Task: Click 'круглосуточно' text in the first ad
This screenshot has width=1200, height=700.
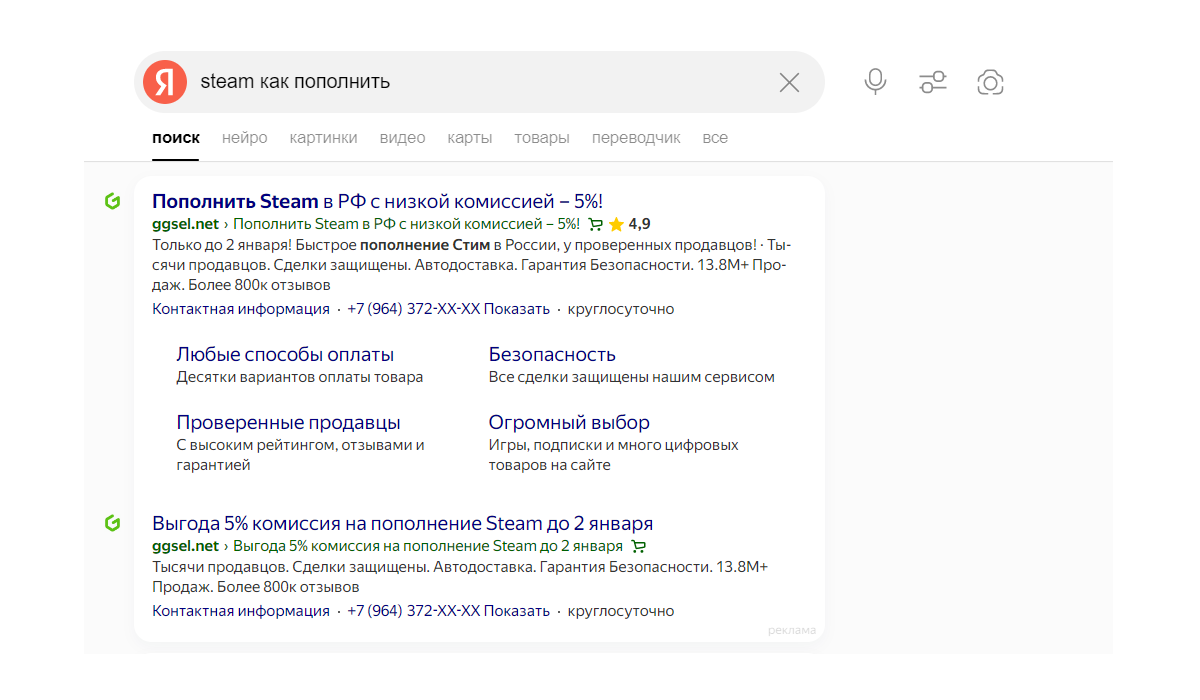Action: point(621,309)
